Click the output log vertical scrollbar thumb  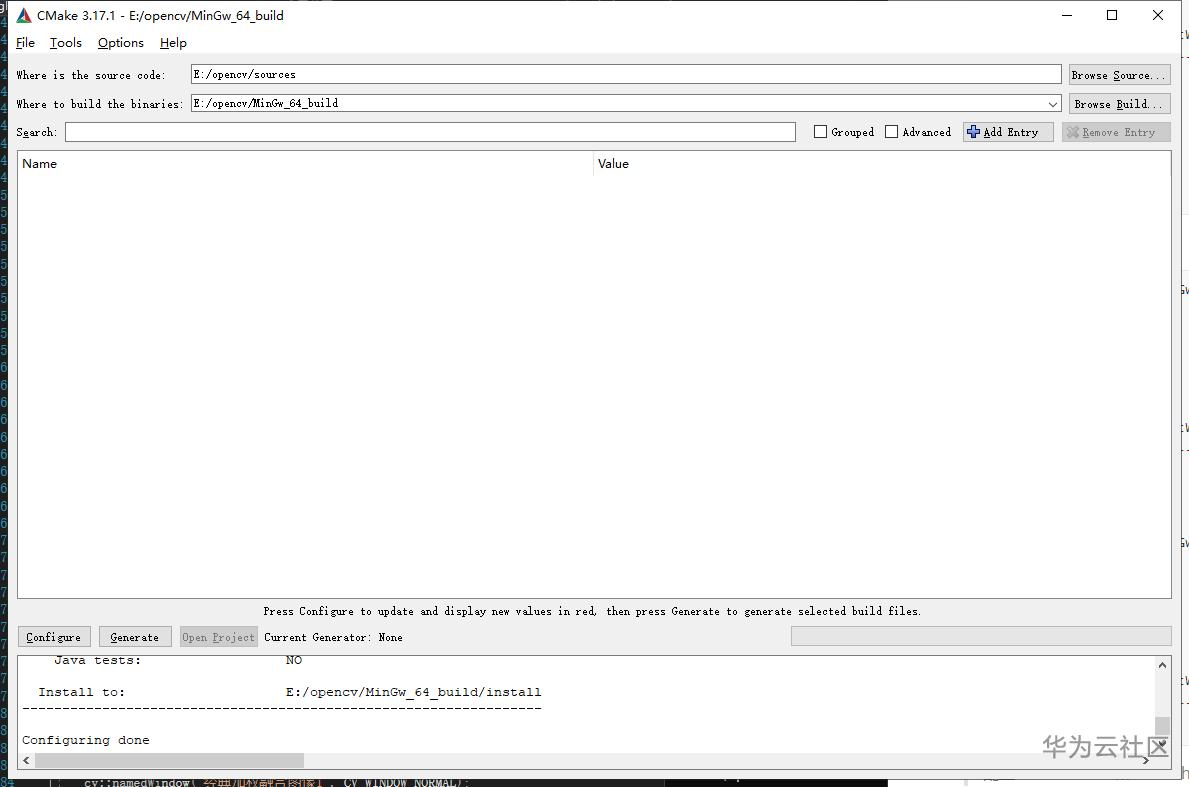[1162, 726]
